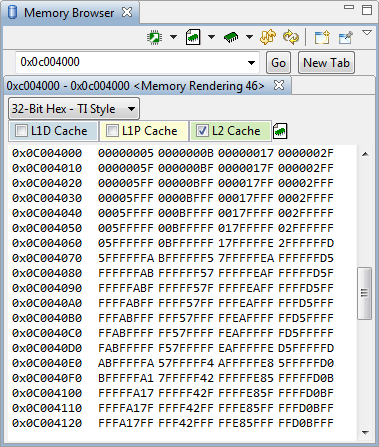Select the Memory Browser view tab

[69, 13]
